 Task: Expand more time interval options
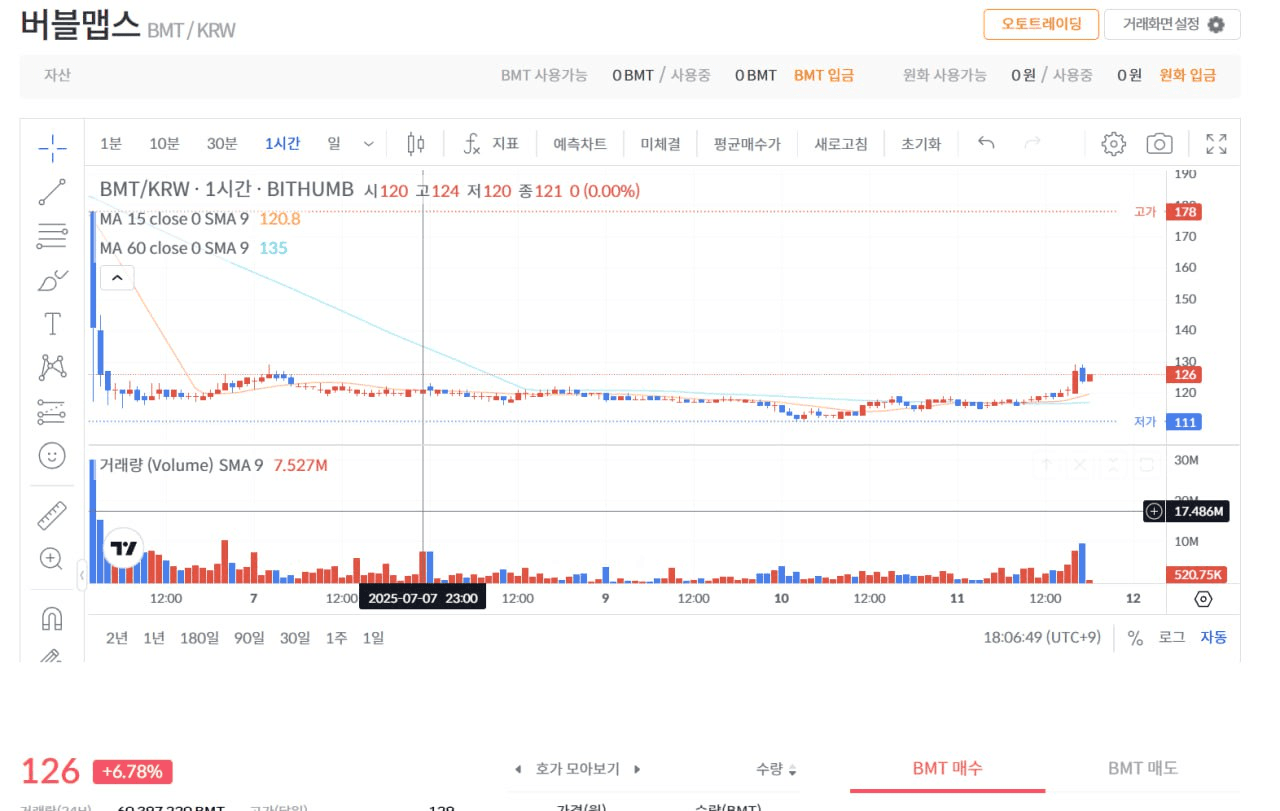click(368, 144)
